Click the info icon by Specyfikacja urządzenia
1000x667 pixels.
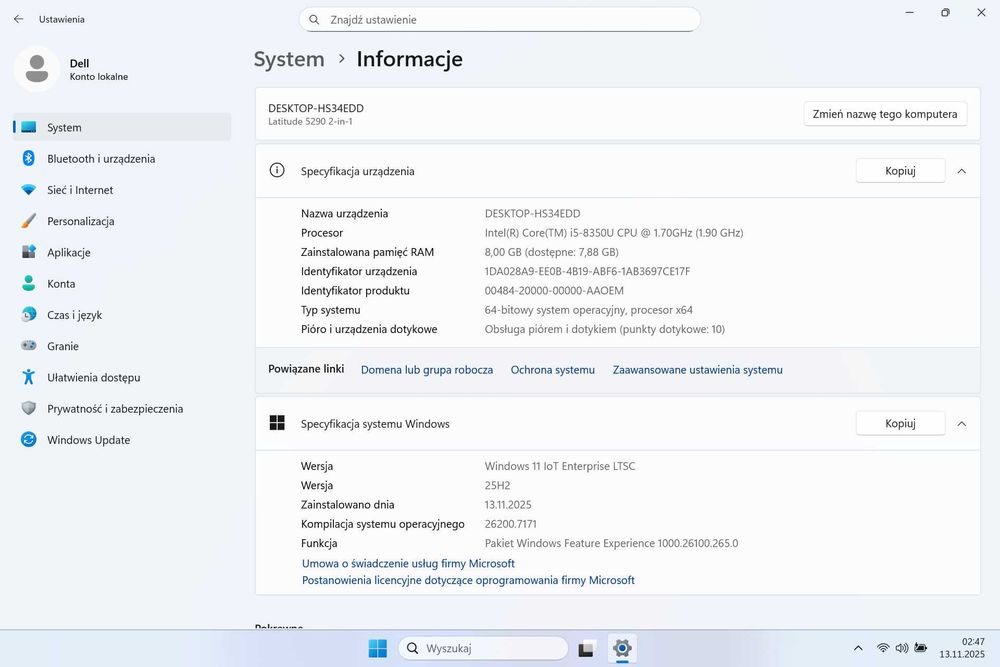277,170
